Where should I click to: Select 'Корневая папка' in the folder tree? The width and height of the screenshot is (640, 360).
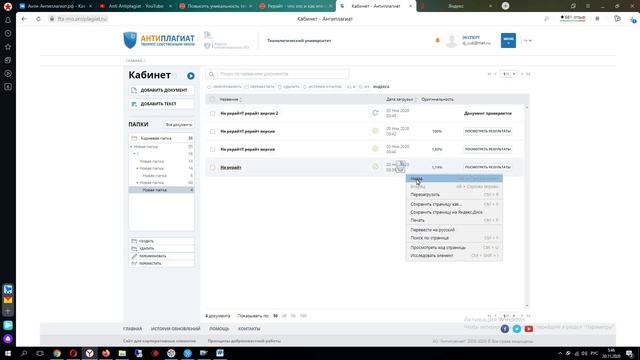click(x=161, y=138)
